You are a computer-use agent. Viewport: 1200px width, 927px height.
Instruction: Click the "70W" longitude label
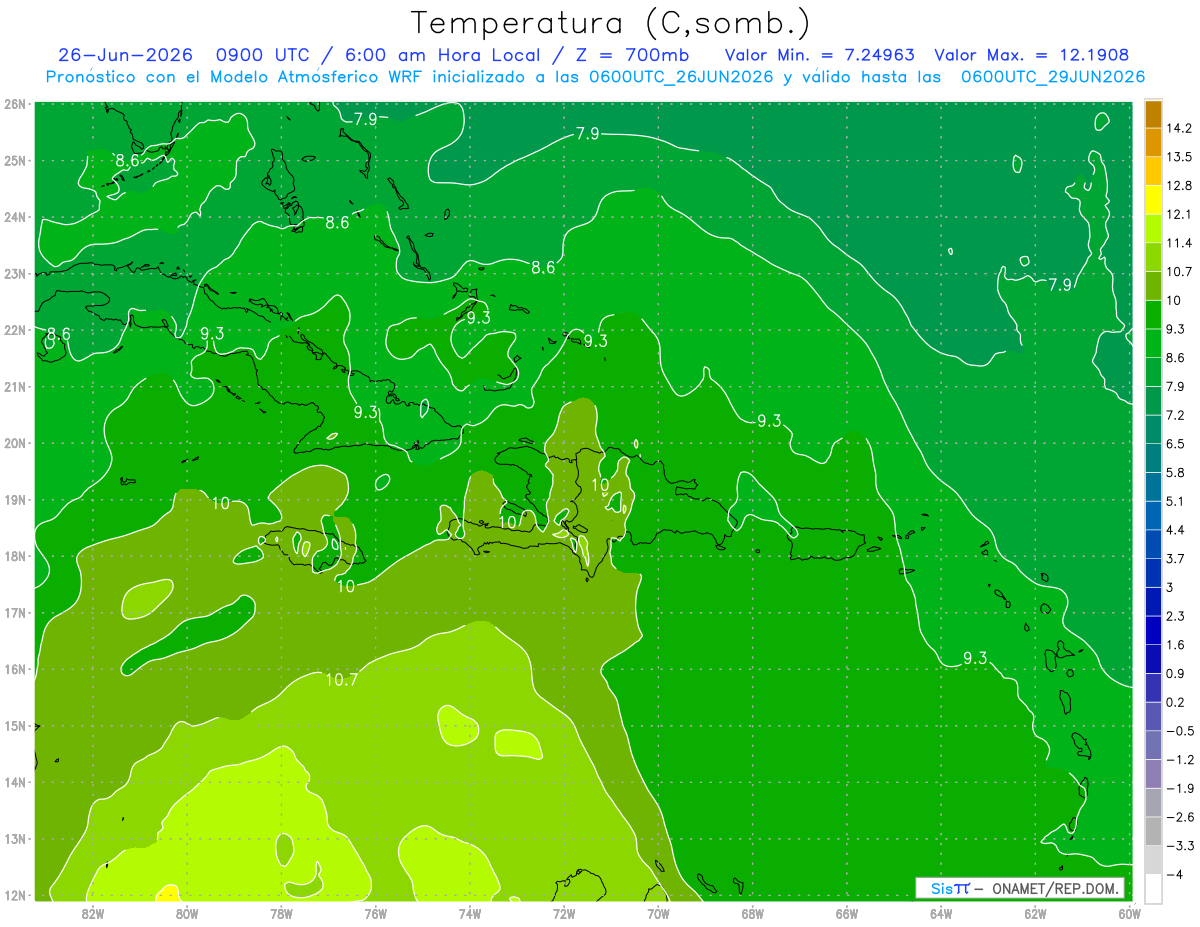tap(658, 913)
